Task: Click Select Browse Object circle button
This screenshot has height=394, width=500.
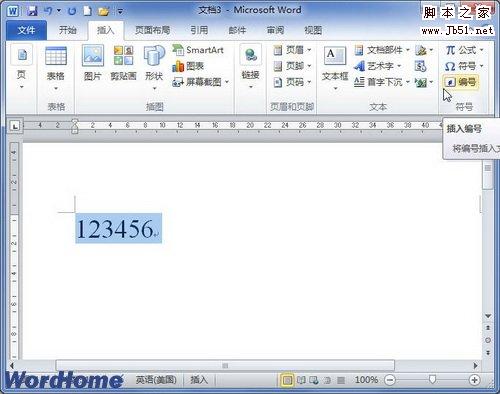Action: click(488, 340)
